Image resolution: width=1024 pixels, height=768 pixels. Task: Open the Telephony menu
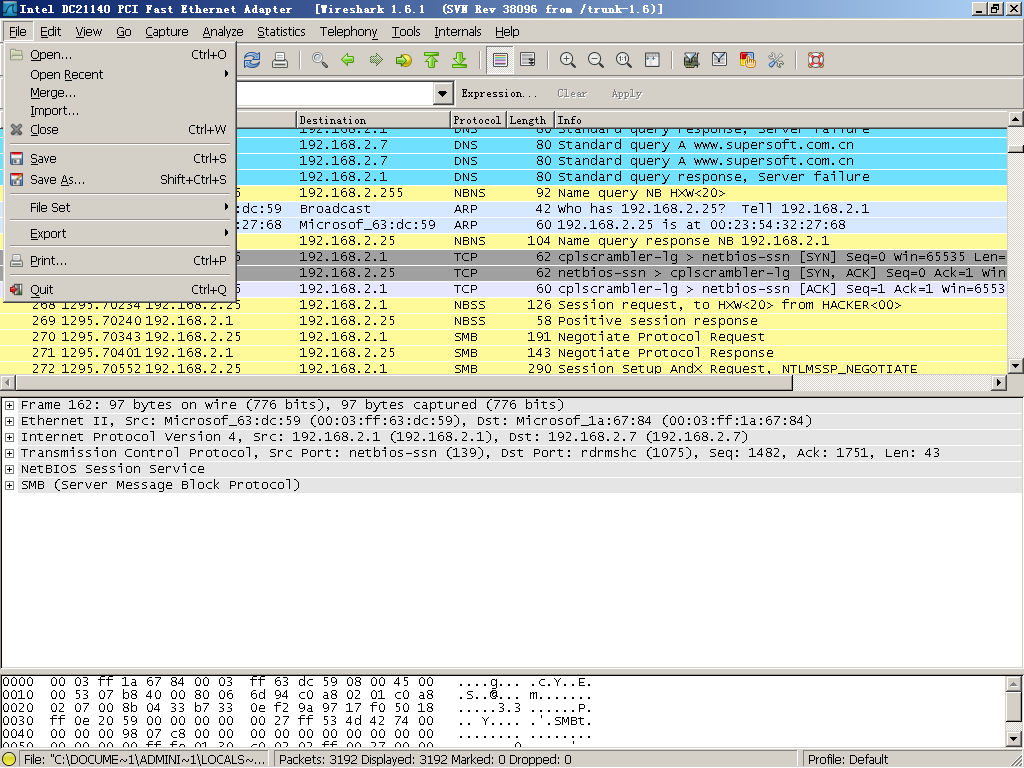pos(349,31)
